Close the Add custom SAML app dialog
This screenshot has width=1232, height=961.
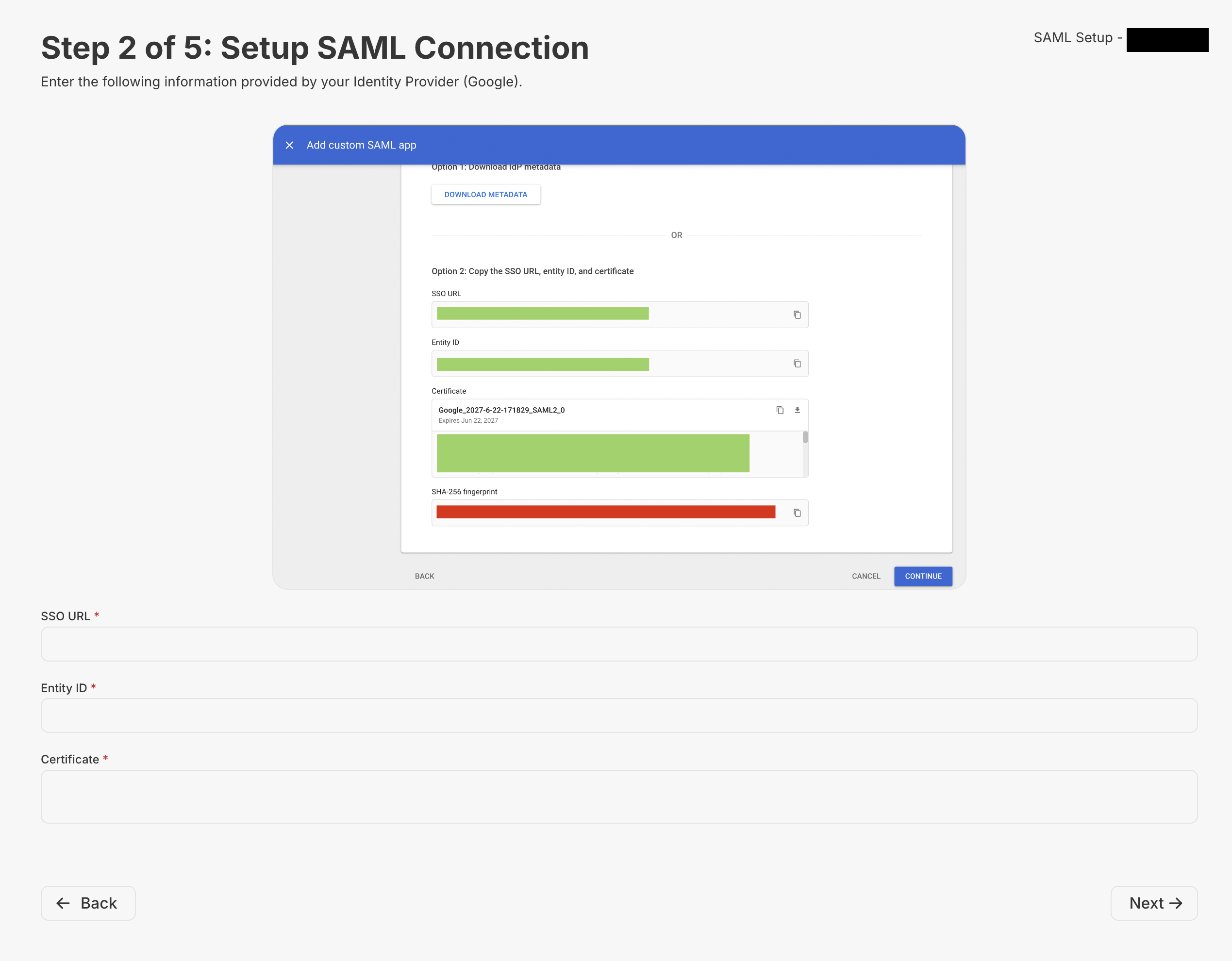(289, 145)
